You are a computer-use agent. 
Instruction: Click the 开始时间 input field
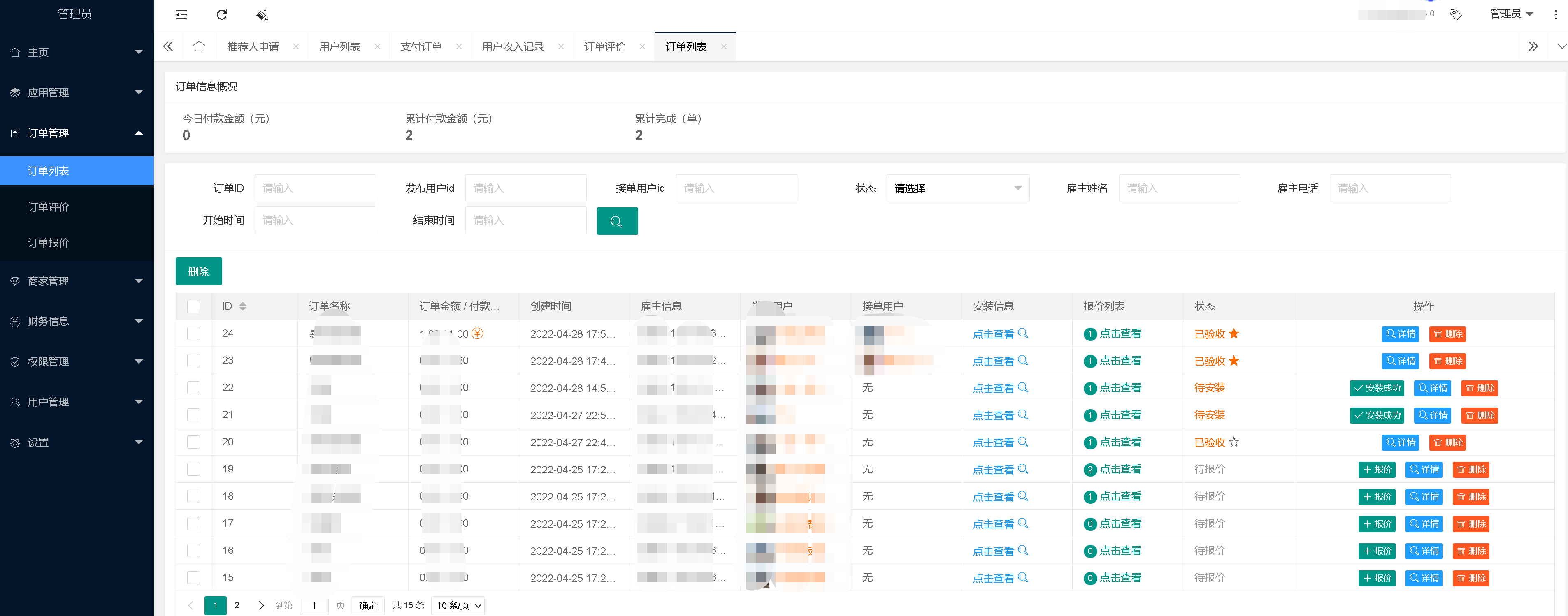[315, 220]
